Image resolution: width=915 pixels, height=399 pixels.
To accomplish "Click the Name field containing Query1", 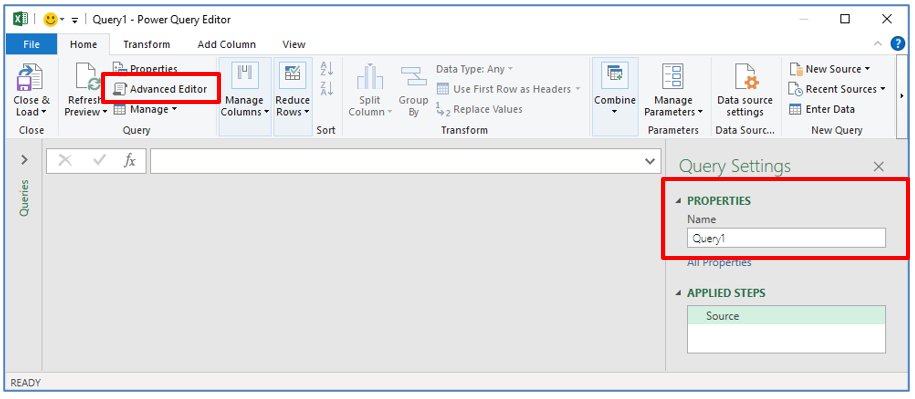I will coord(786,238).
